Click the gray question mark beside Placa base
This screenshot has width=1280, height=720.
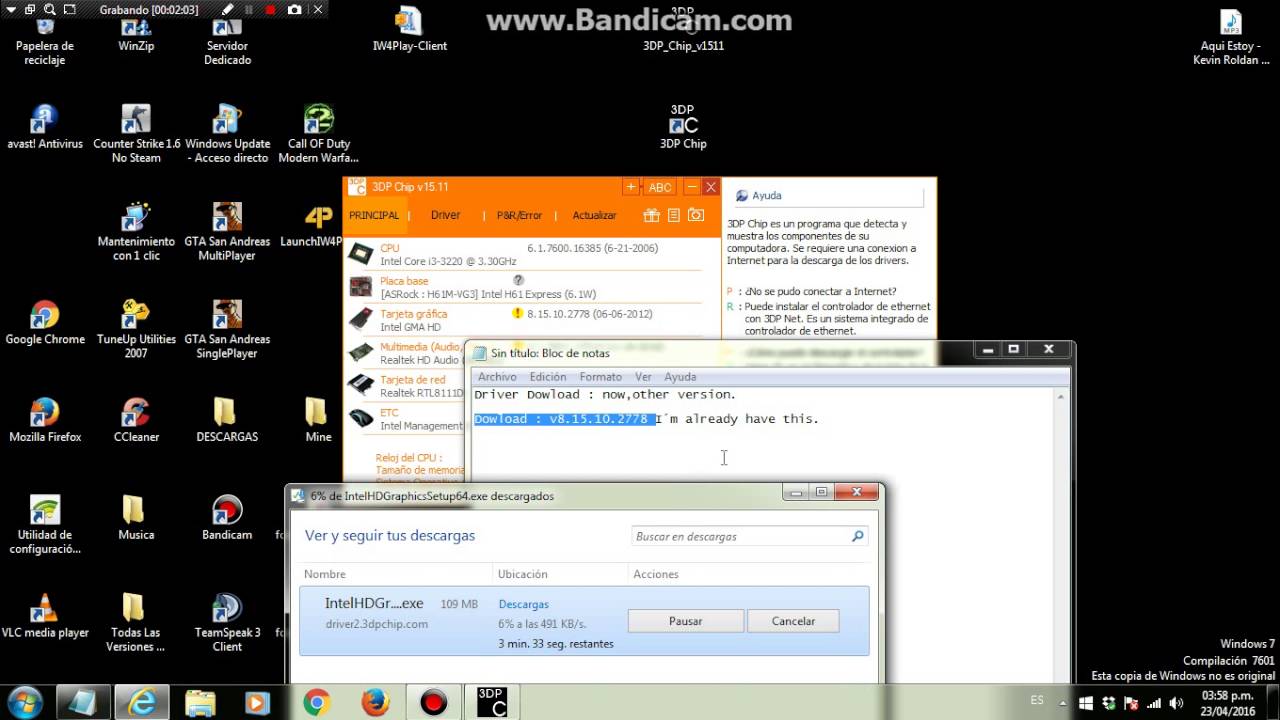coord(518,280)
